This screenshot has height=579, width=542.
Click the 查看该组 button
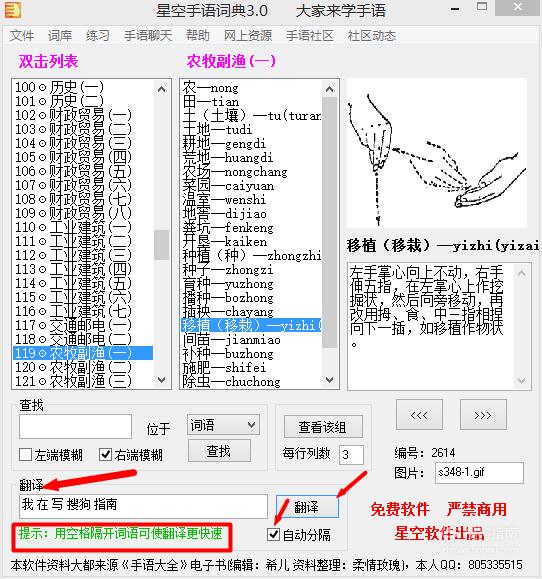coord(323,427)
